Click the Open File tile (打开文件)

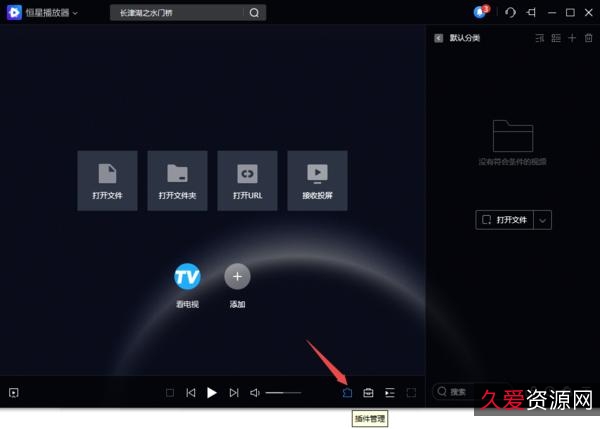click(107, 180)
